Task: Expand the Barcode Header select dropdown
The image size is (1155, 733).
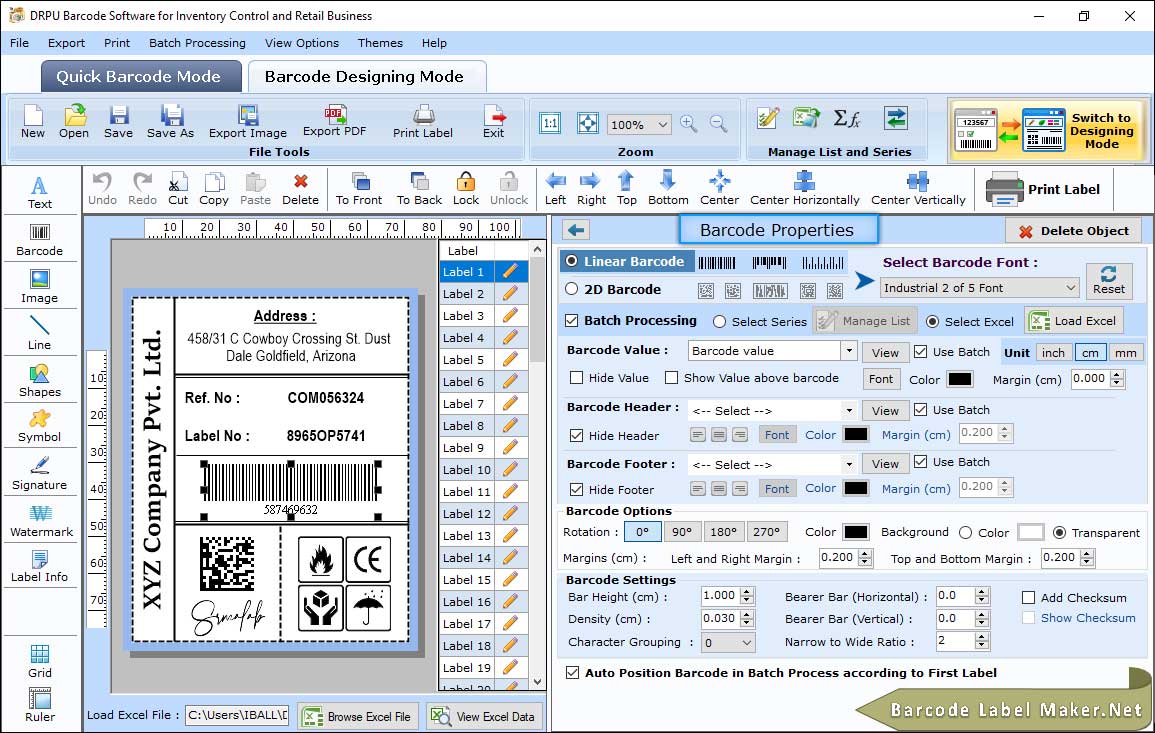Action: tap(849, 410)
